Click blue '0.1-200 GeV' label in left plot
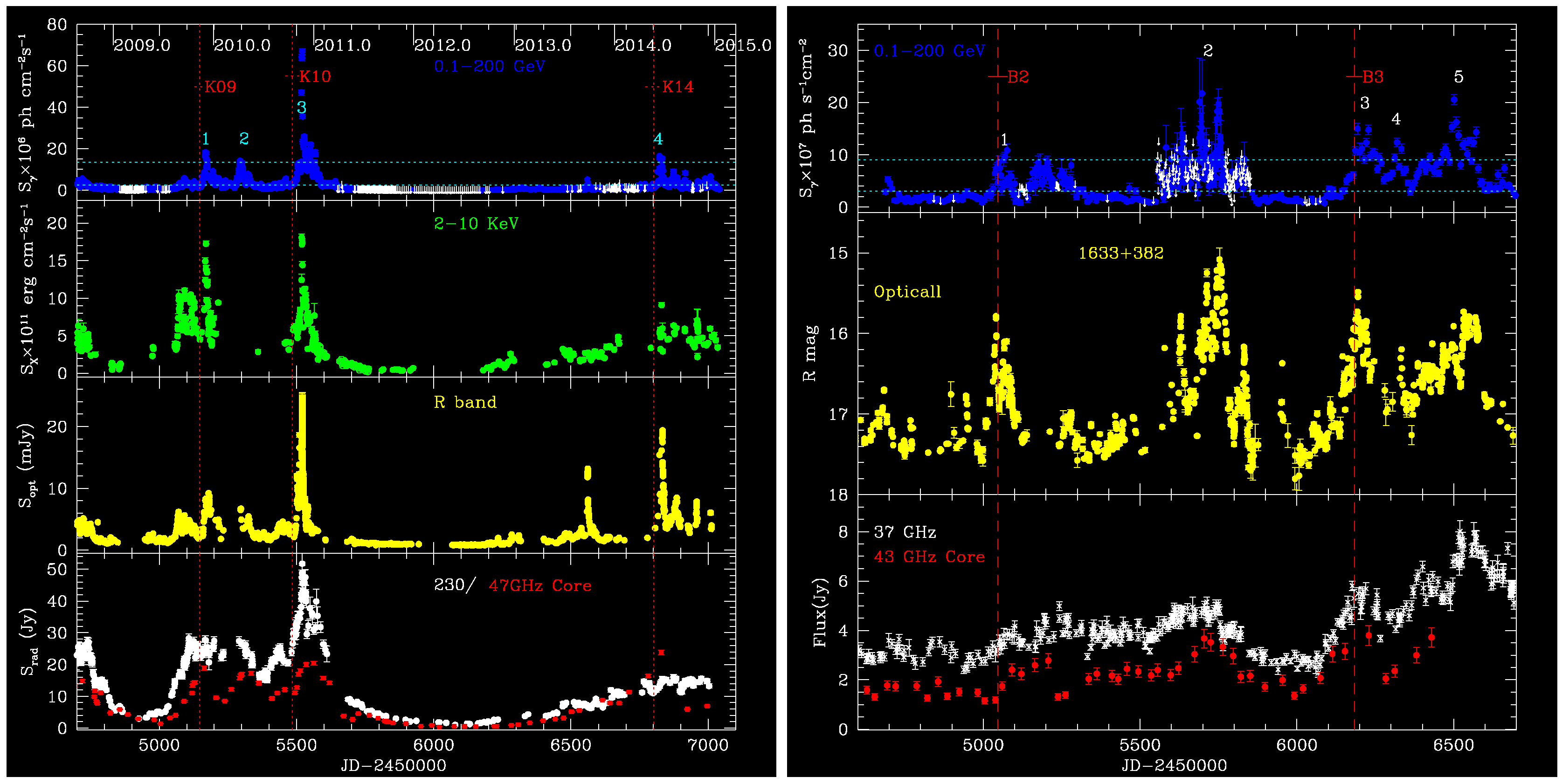The width and height of the screenshot is (1562, 784). pos(489,67)
